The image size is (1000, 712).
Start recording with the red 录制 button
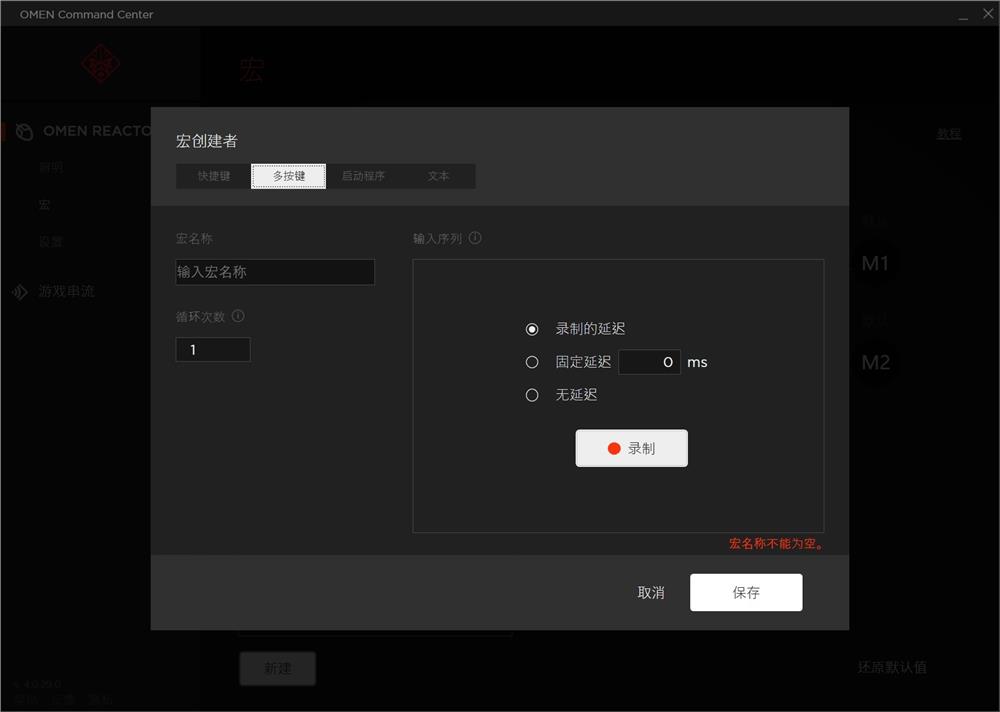[631, 448]
